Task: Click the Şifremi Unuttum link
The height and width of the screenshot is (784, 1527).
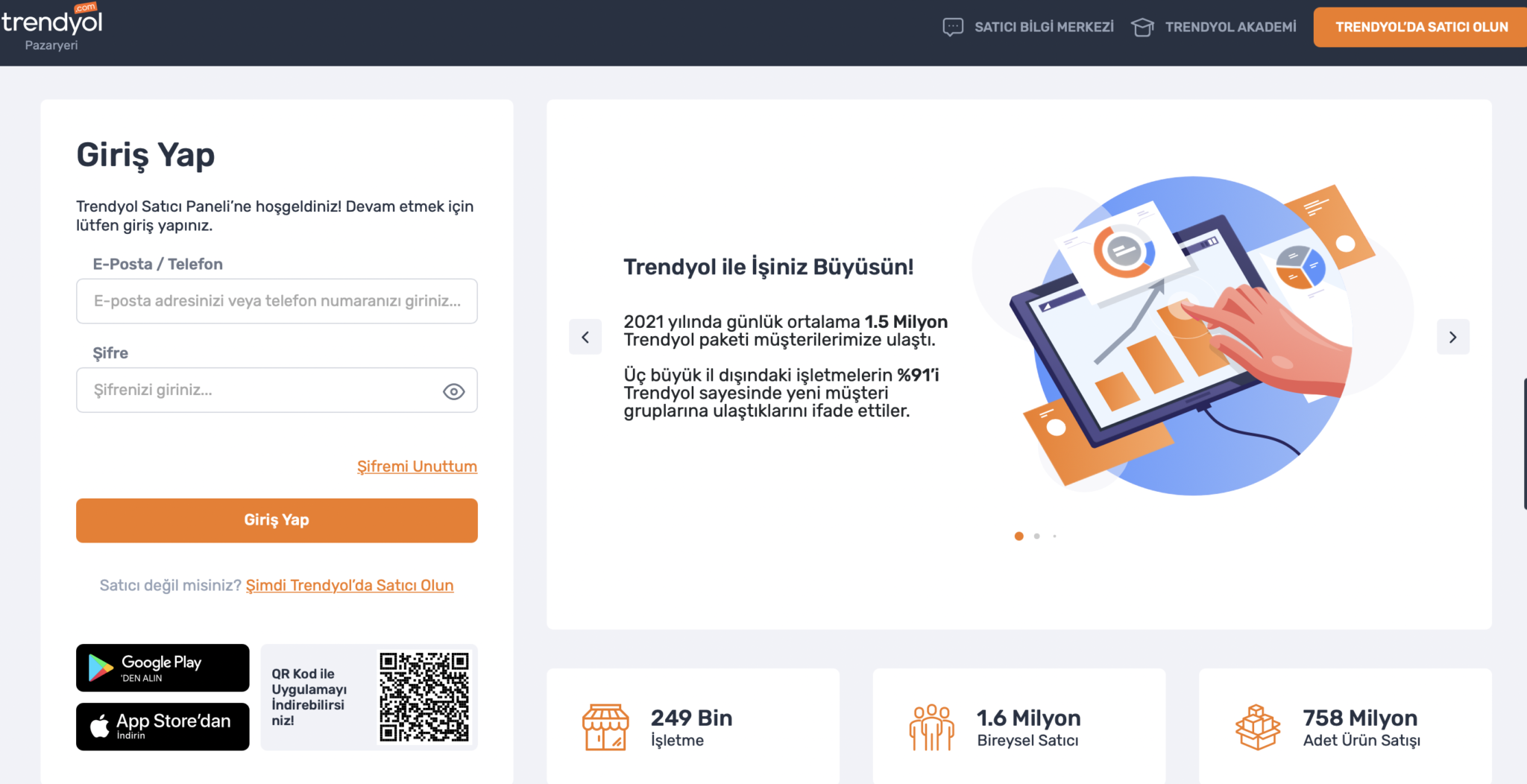Action: pyautogui.click(x=416, y=466)
